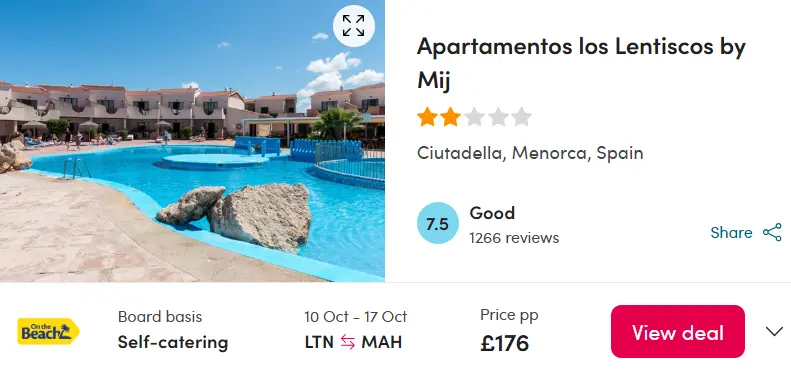This screenshot has width=791, height=369.
Task: Click the LTN to MAH flight arrows icon
Action: click(x=348, y=342)
